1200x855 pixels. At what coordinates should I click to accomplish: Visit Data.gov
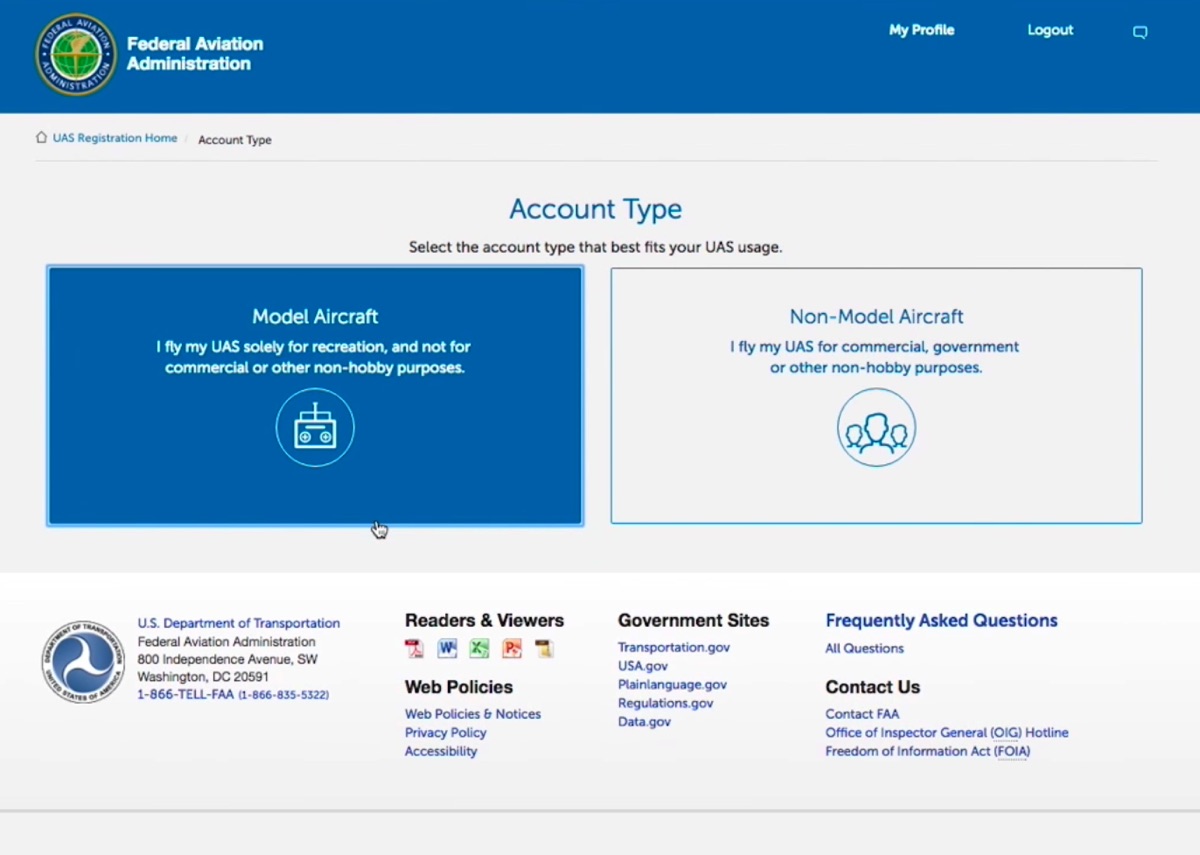click(644, 722)
